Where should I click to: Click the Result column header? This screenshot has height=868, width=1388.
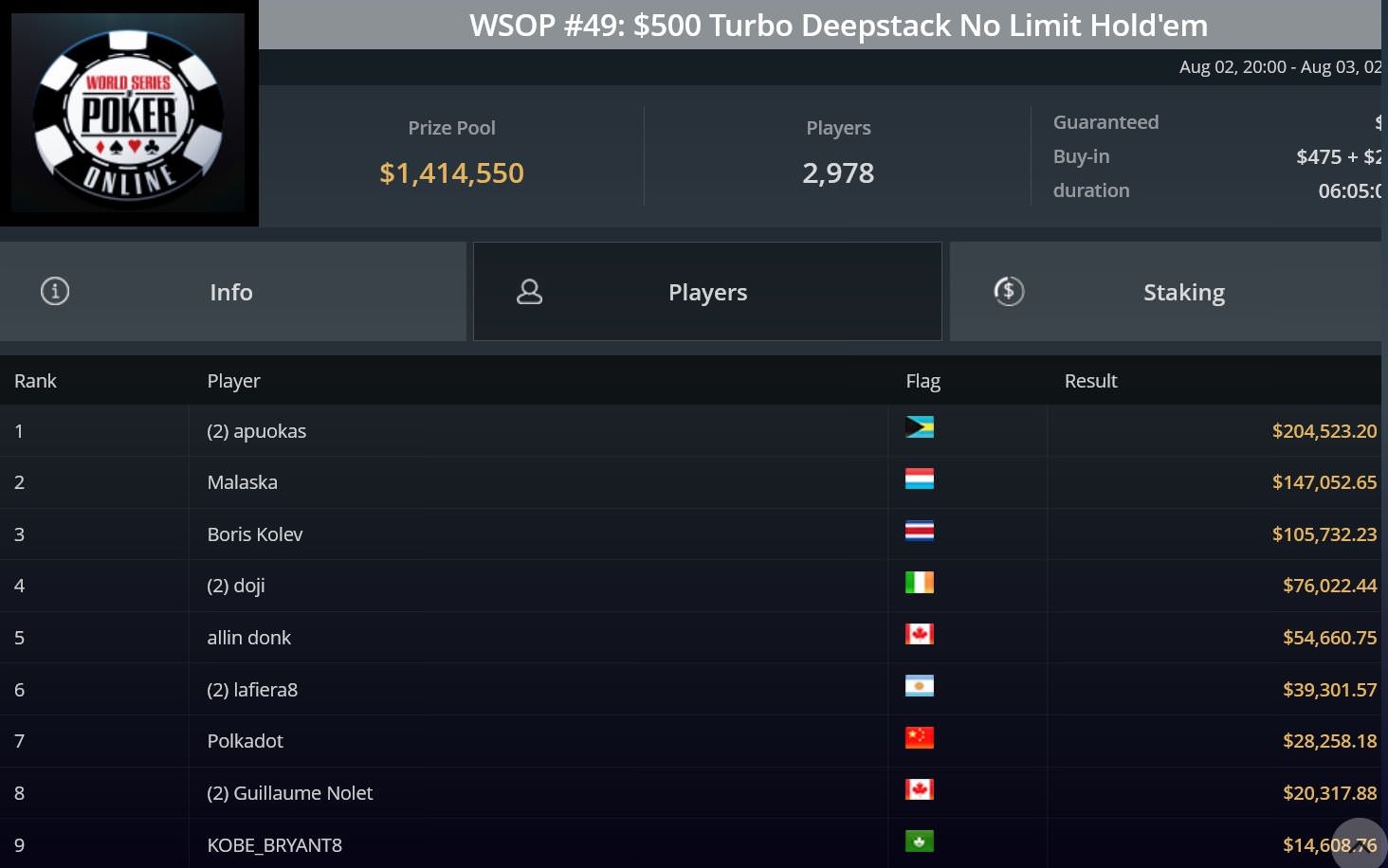1090,381
